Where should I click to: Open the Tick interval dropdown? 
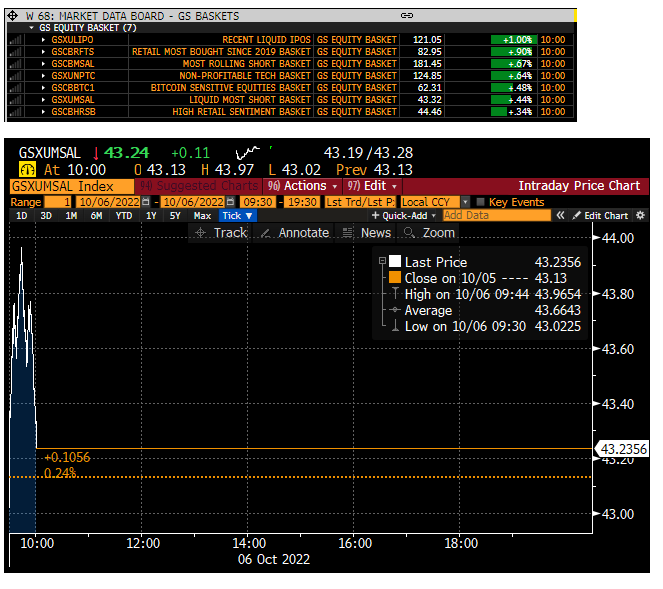coord(238,216)
